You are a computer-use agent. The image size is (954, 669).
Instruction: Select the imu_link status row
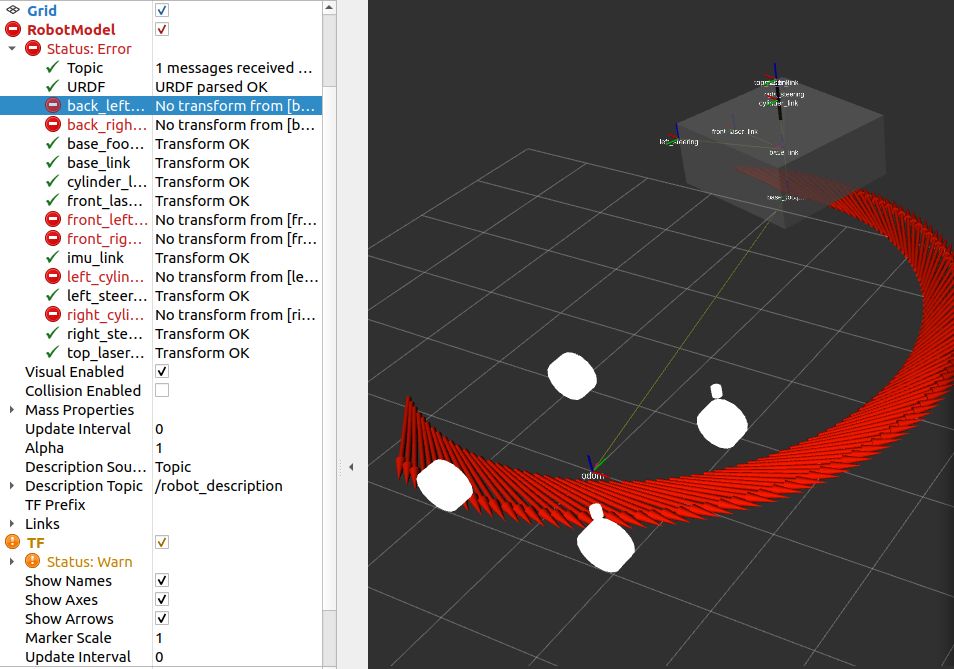[161, 257]
